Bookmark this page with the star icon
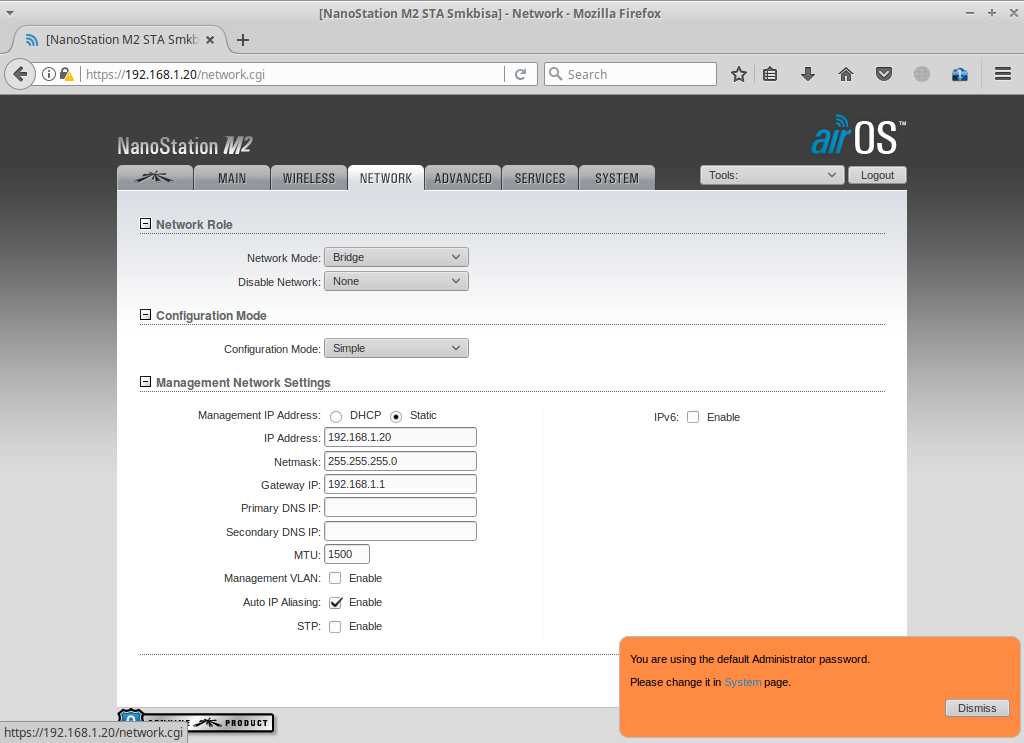Viewport: 1024px width, 743px height. [739, 74]
